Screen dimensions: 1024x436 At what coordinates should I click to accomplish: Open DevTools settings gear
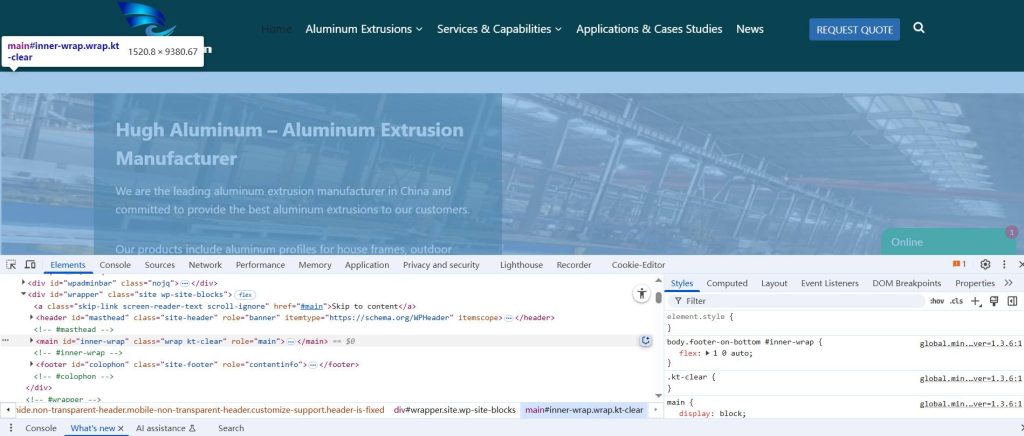[x=985, y=265]
